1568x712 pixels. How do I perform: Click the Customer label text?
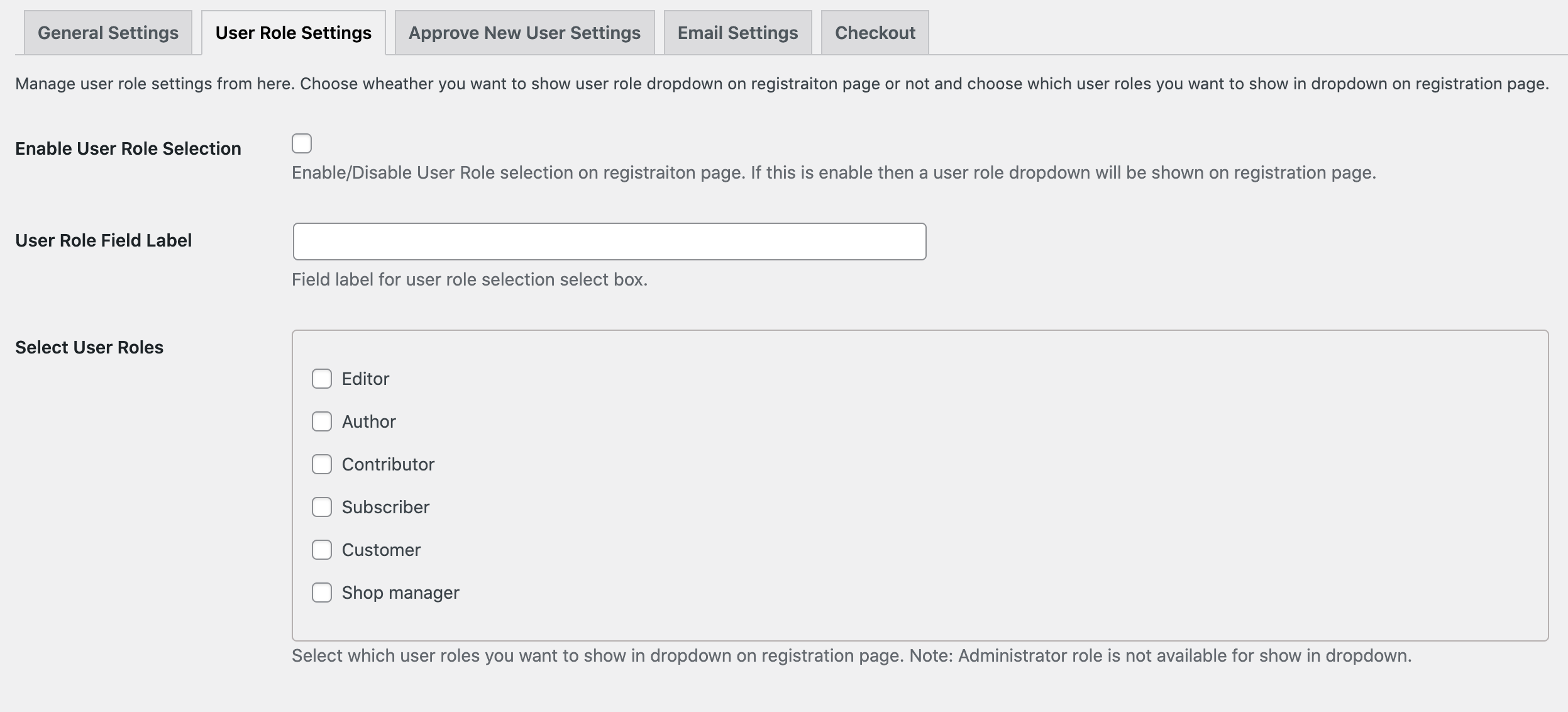pos(380,549)
